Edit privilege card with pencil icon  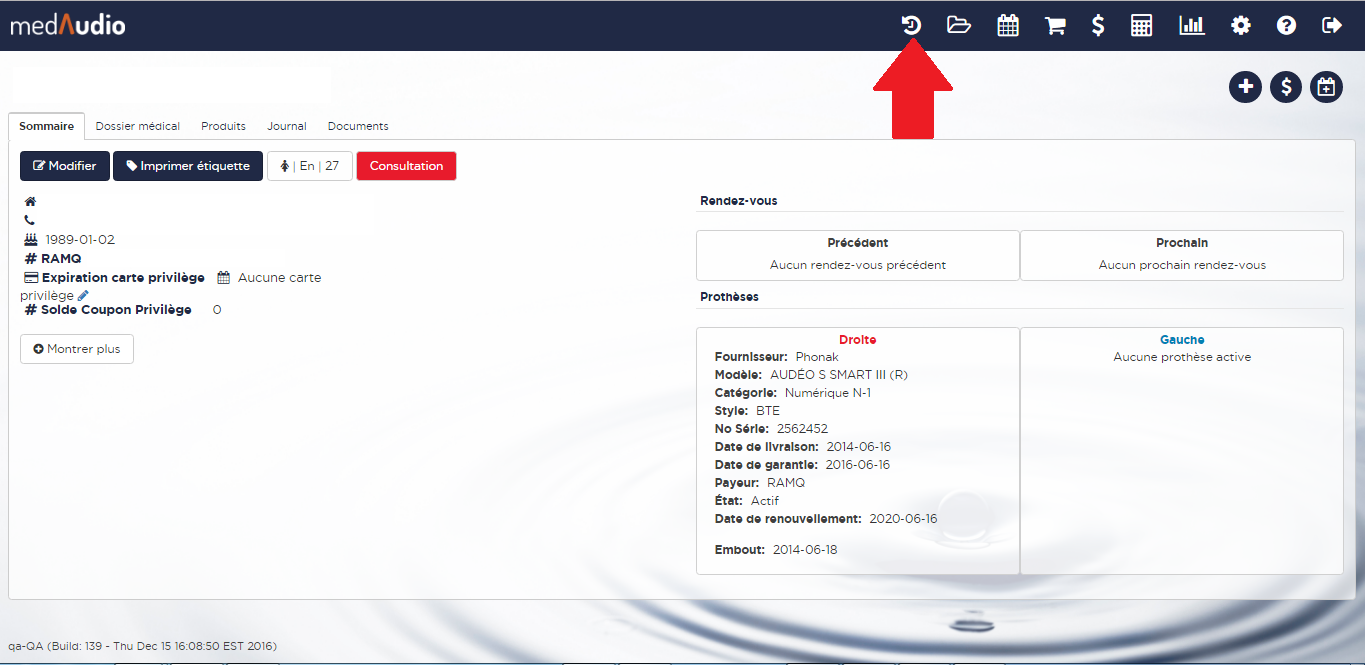click(83, 296)
